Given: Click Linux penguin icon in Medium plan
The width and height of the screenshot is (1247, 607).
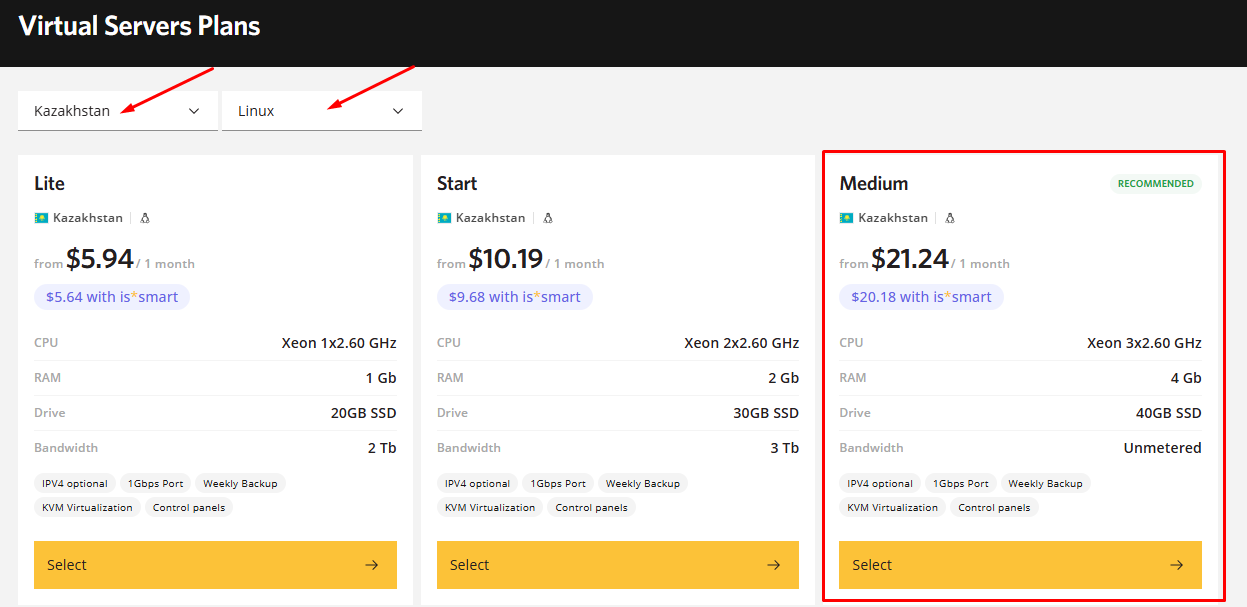Looking at the screenshot, I should (950, 218).
